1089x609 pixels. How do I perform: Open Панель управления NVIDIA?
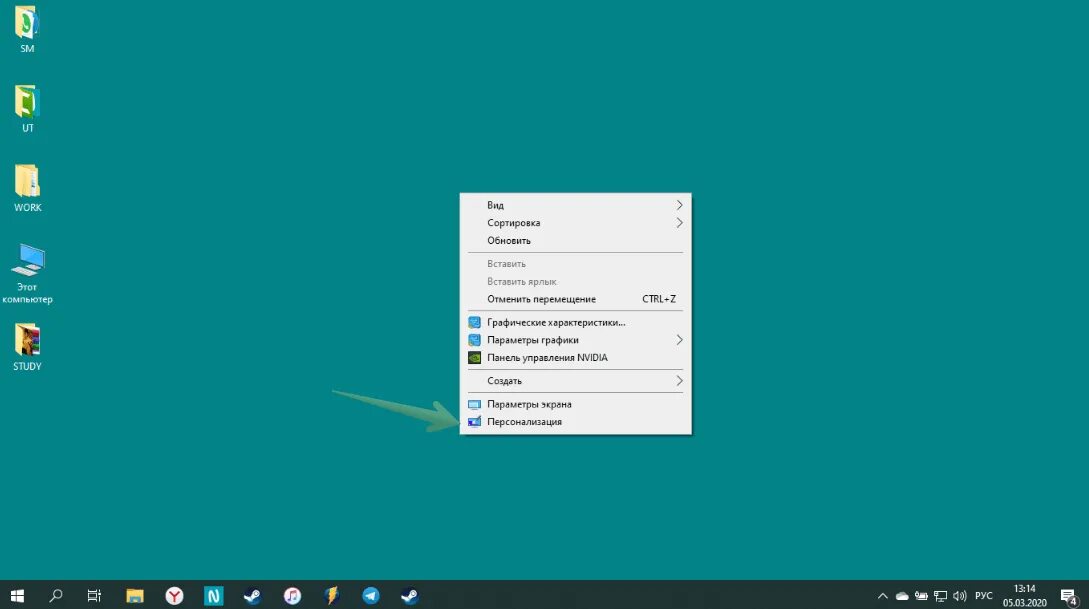[575, 358]
